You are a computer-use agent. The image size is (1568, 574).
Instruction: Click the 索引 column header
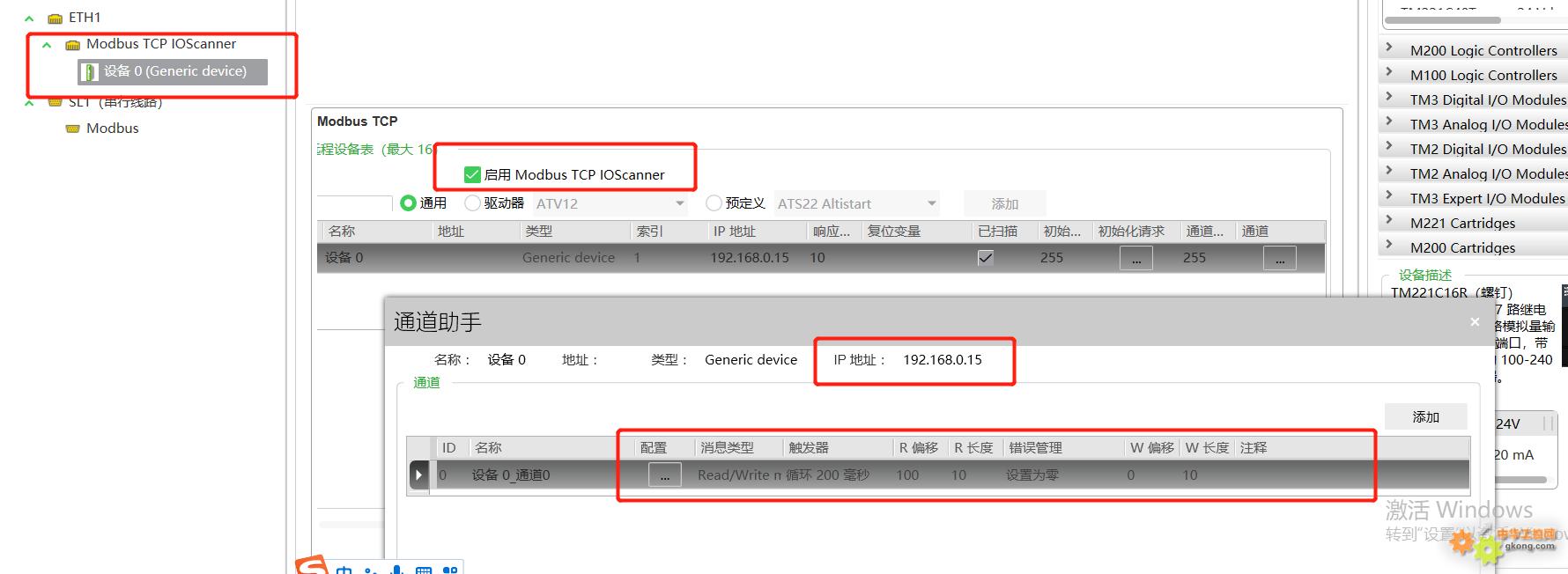669,231
